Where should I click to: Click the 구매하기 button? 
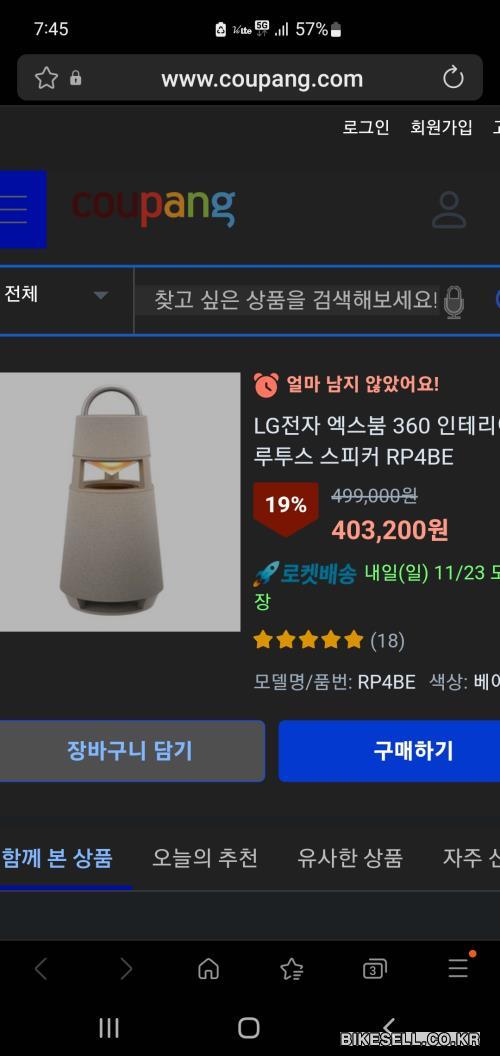click(x=389, y=751)
